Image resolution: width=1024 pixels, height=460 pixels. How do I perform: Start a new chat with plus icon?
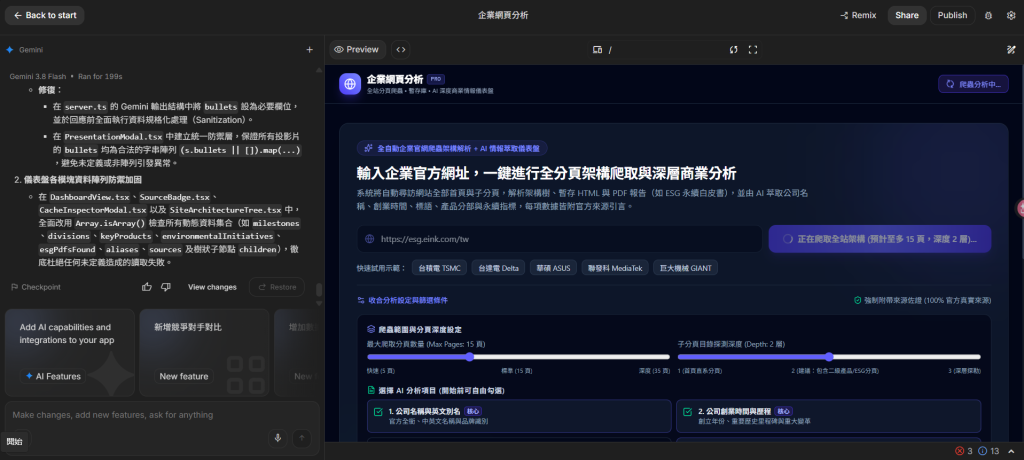coord(310,50)
